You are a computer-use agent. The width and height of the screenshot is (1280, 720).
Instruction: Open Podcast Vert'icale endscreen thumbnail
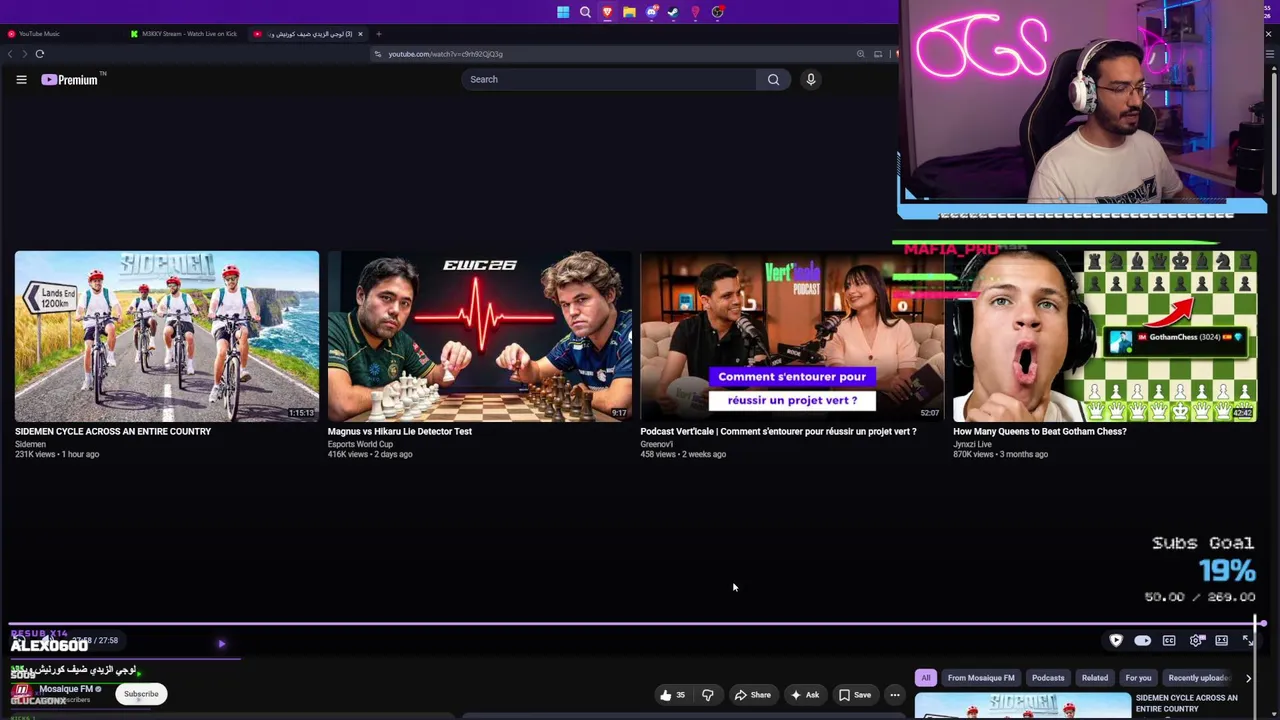pos(792,336)
